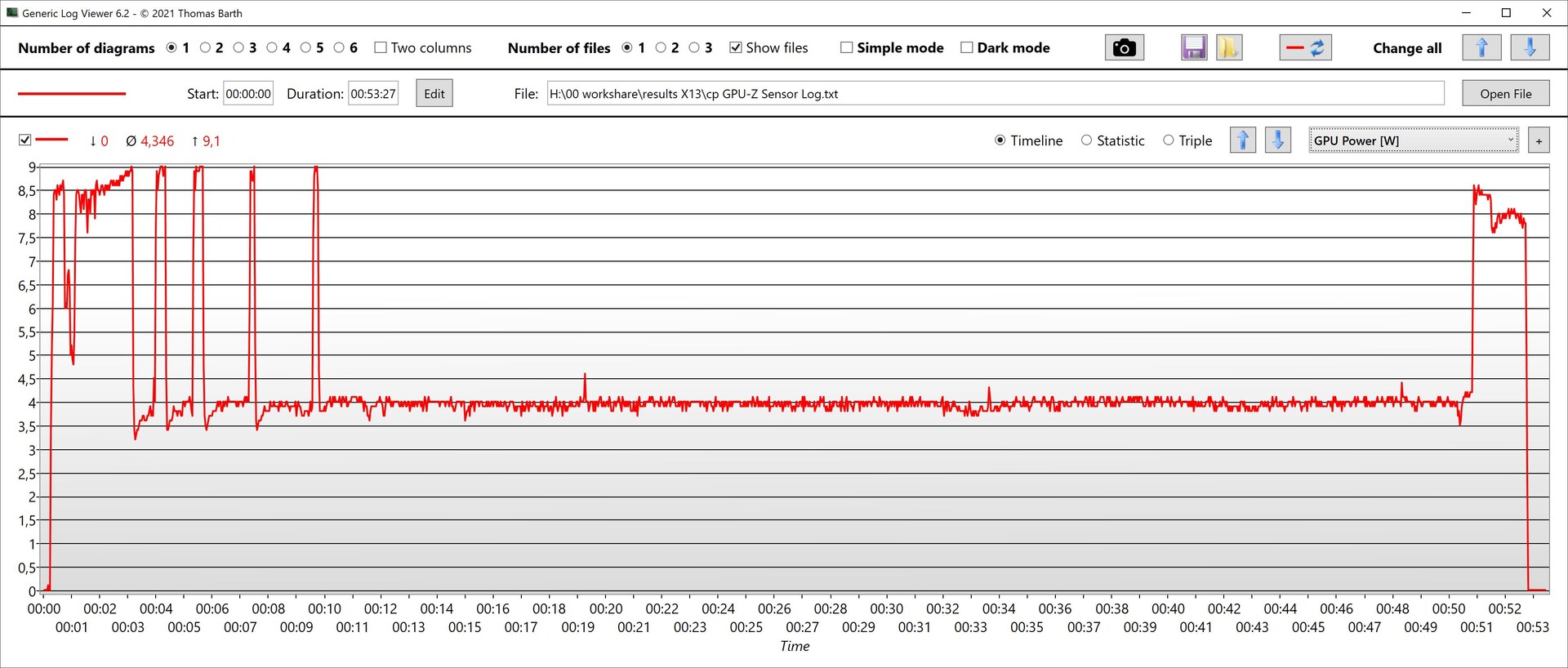
Task: Click the purple floppy disk save icon
Action: click(x=1193, y=48)
